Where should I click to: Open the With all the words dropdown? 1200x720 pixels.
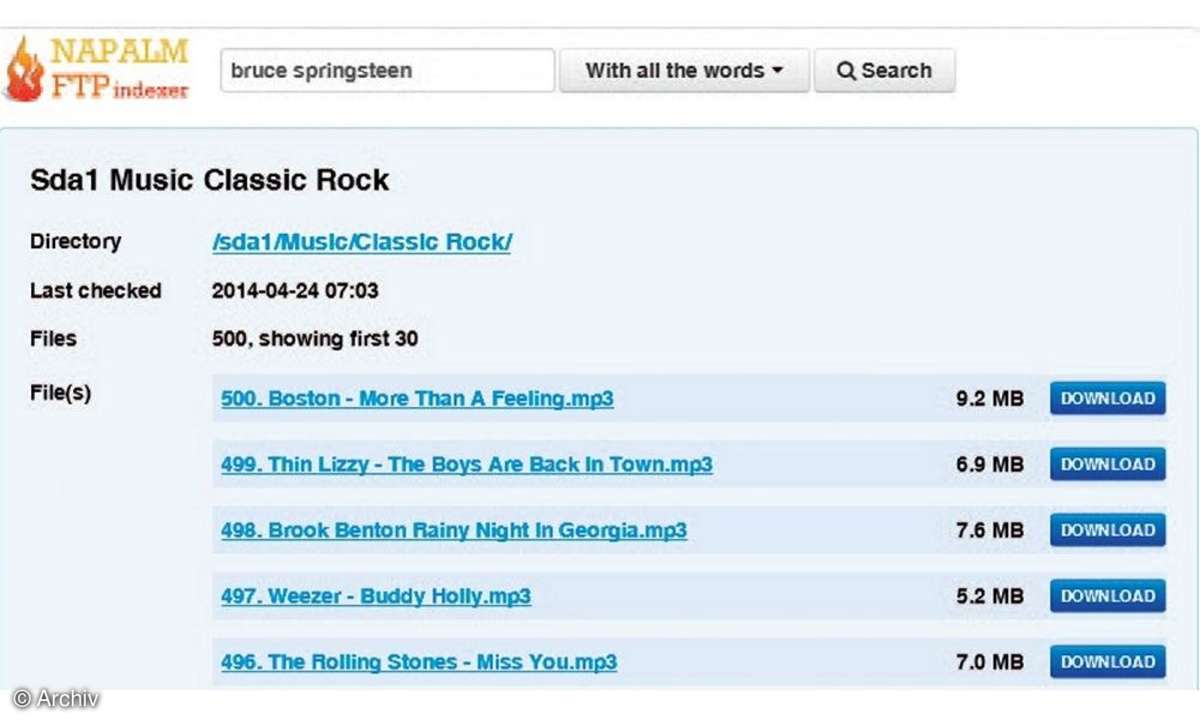pyautogui.click(x=683, y=71)
